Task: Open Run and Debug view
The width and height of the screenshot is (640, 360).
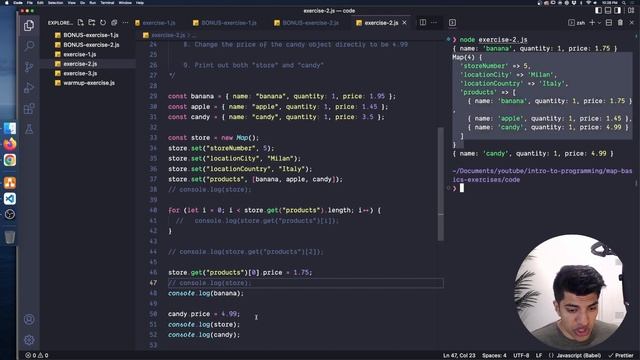Action: 29,87
